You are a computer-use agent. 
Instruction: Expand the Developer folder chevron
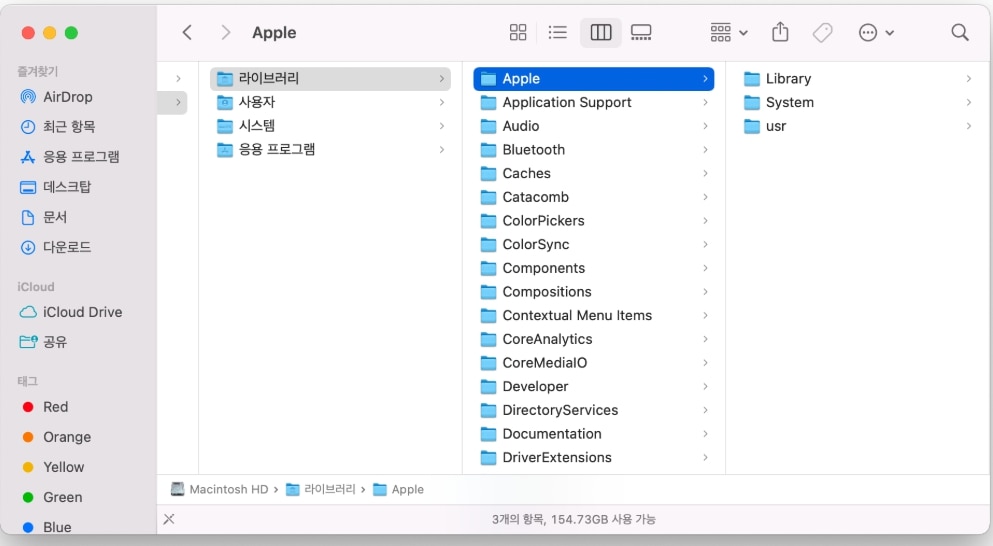pyautogui.click(x=705, y=386)
